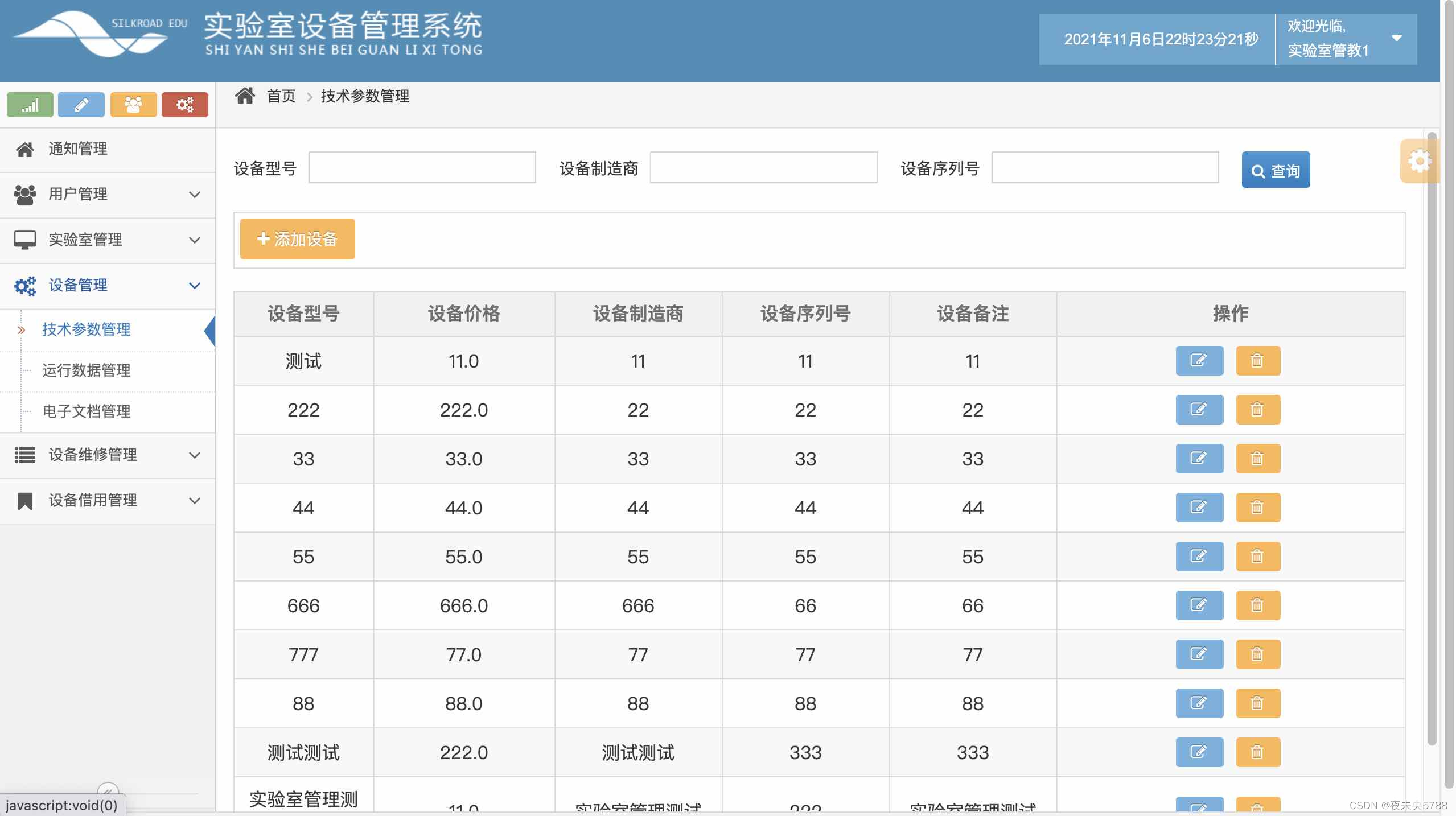Open 运行数据管理 submenu item
This screenshot has width=1456, height=816.
[87, 370]
